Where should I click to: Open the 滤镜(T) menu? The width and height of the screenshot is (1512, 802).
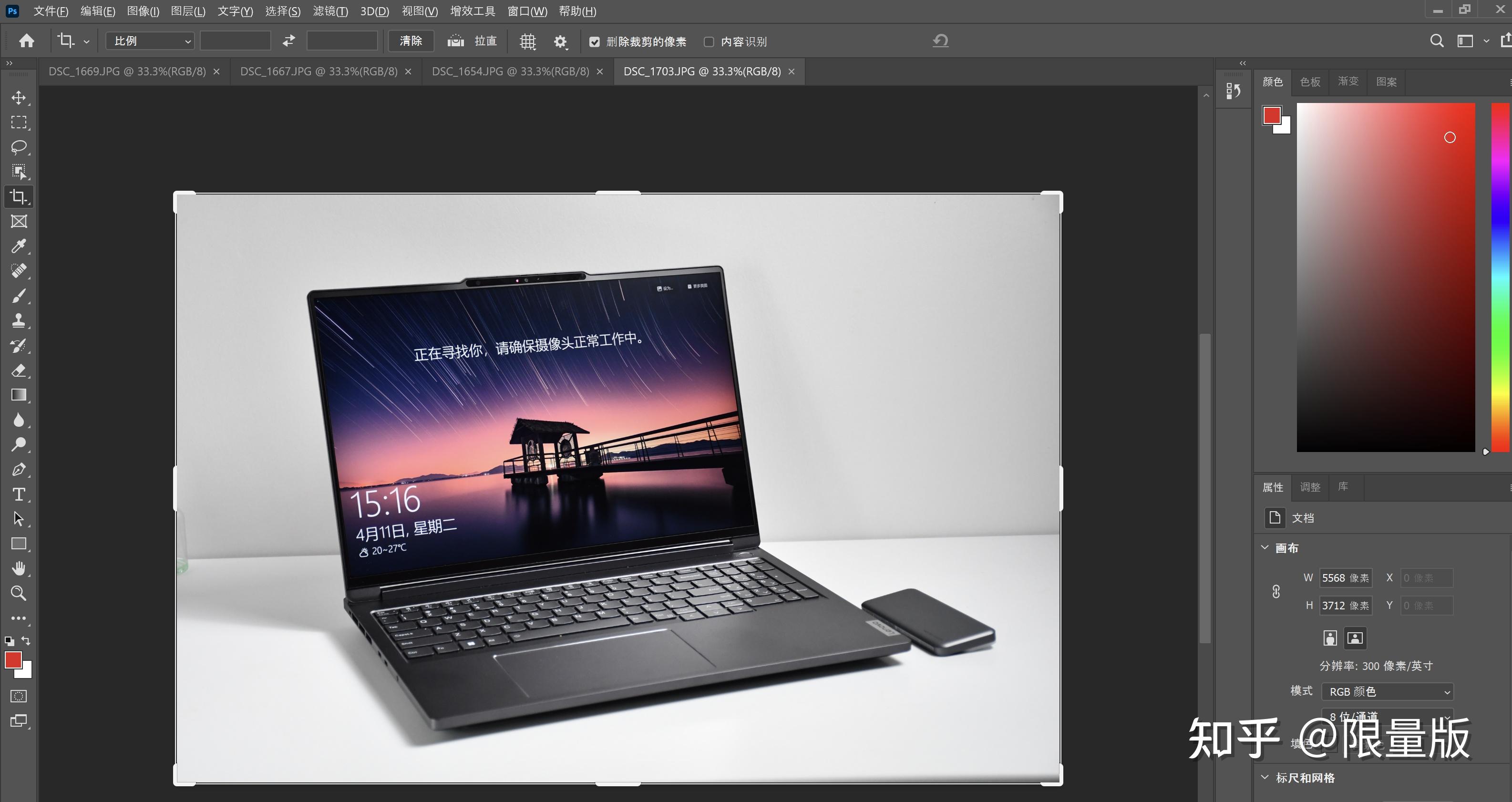point(330,11)
